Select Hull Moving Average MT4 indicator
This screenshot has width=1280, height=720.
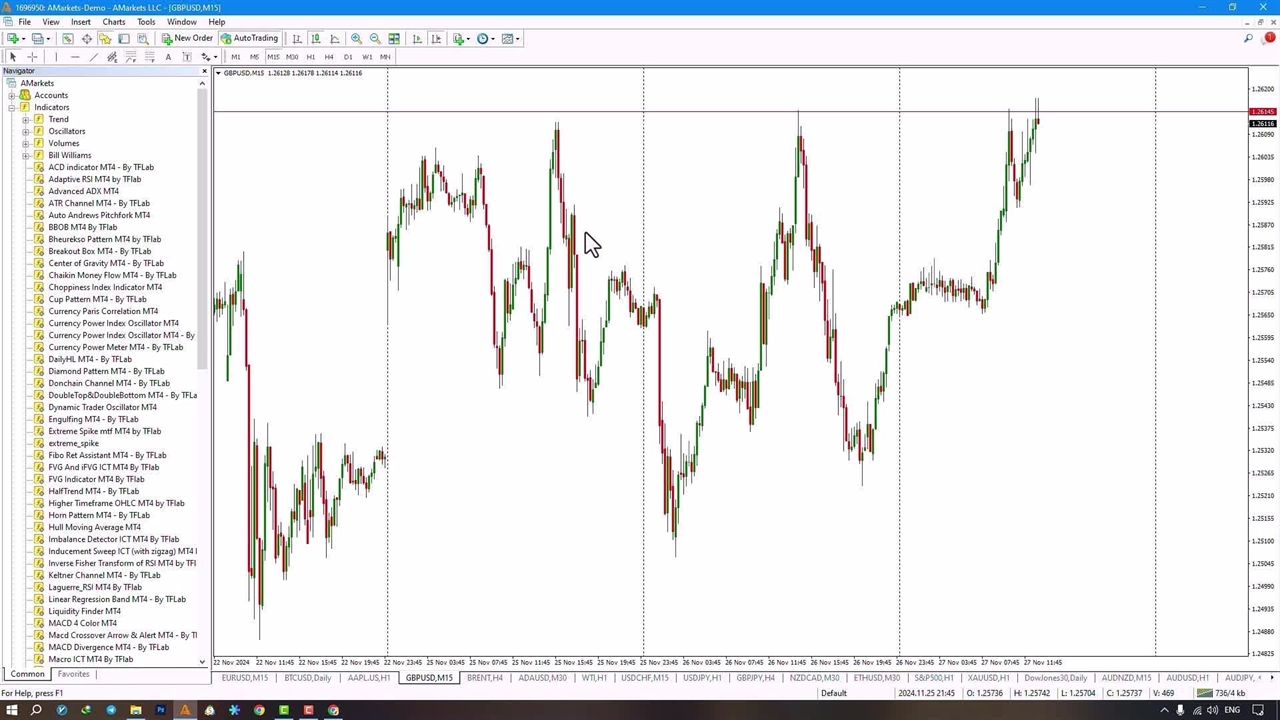(x=94, y=527)
